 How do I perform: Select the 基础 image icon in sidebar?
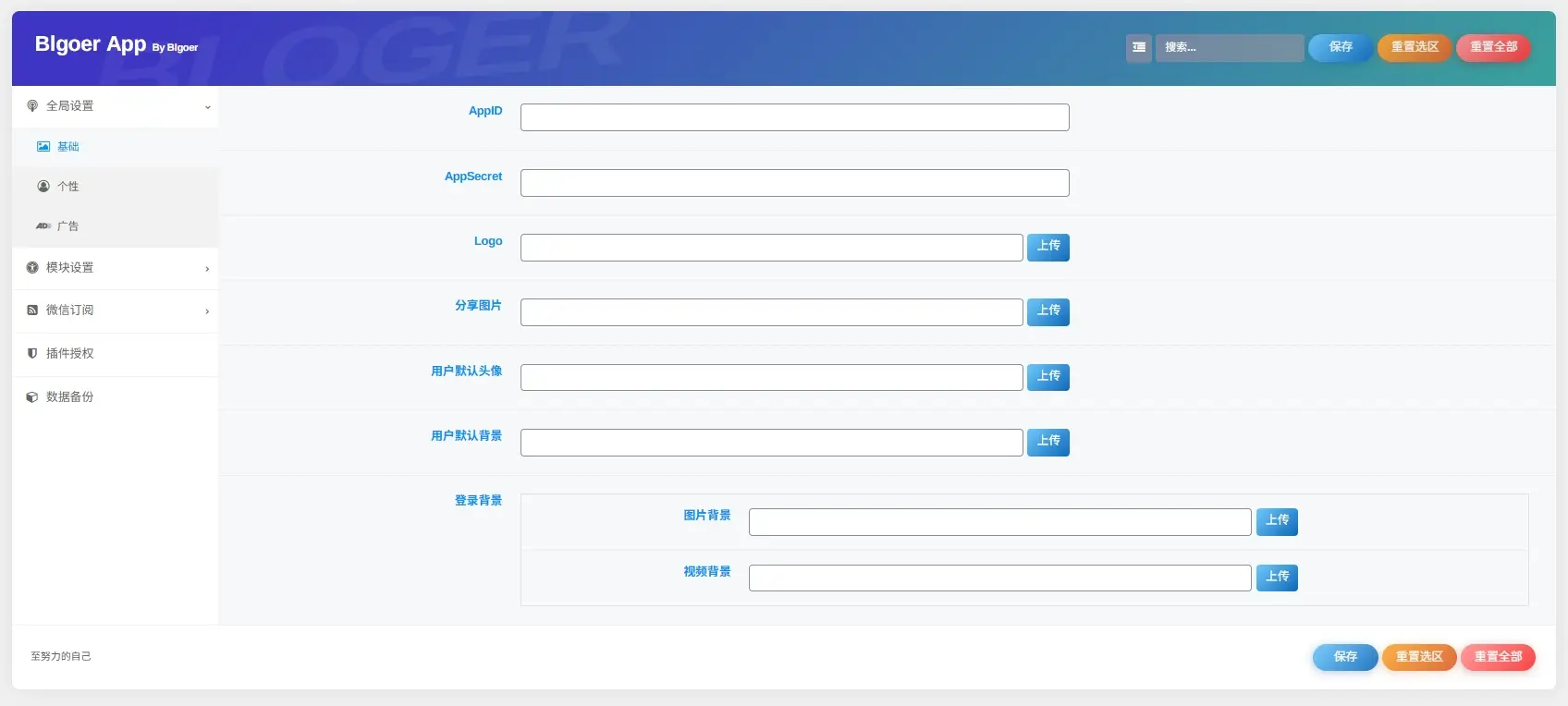pyautogui.click(x=43, y=147)
